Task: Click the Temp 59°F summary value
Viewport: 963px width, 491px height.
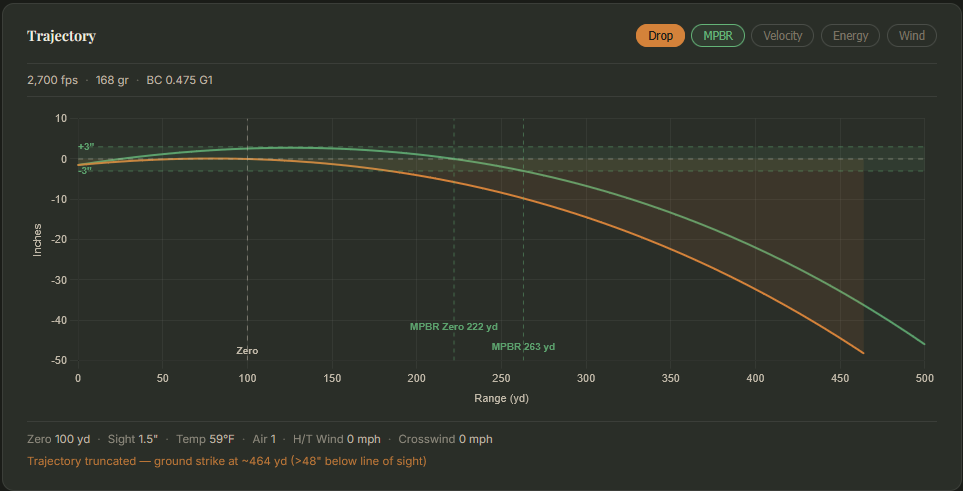Action: pos(205,439)
